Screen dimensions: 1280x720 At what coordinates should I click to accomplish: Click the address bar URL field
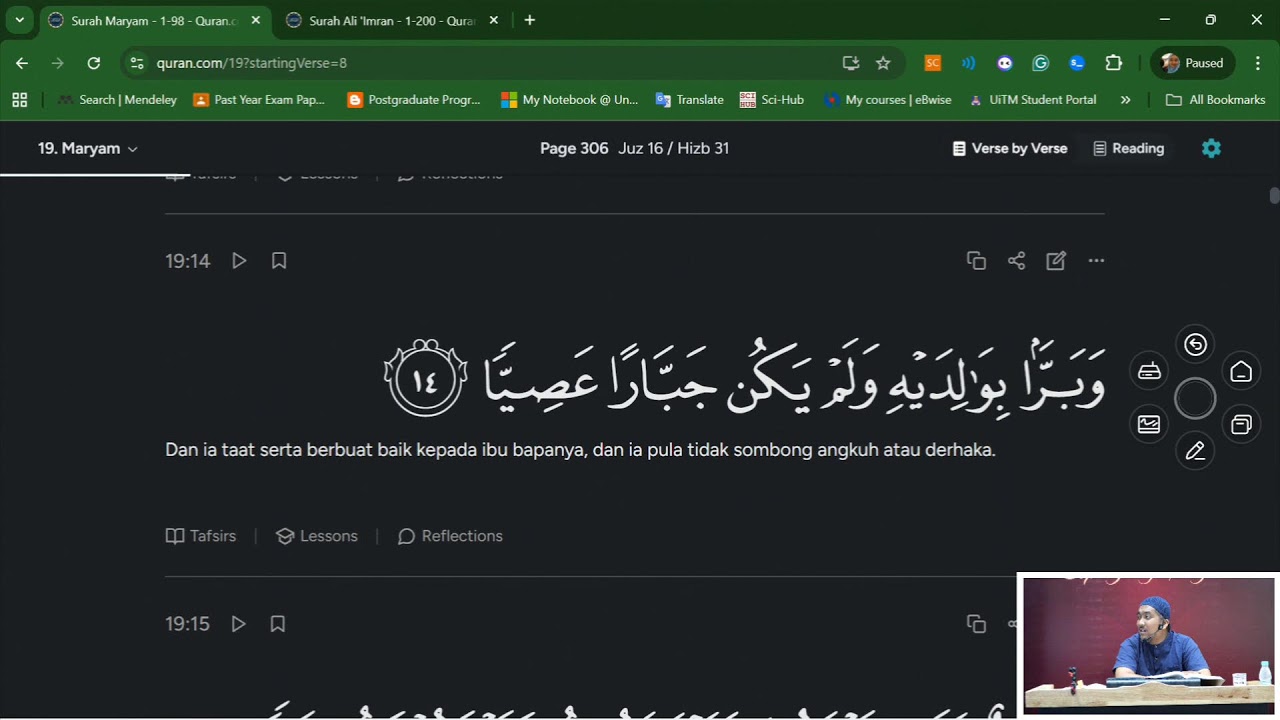tap(490, 63)
